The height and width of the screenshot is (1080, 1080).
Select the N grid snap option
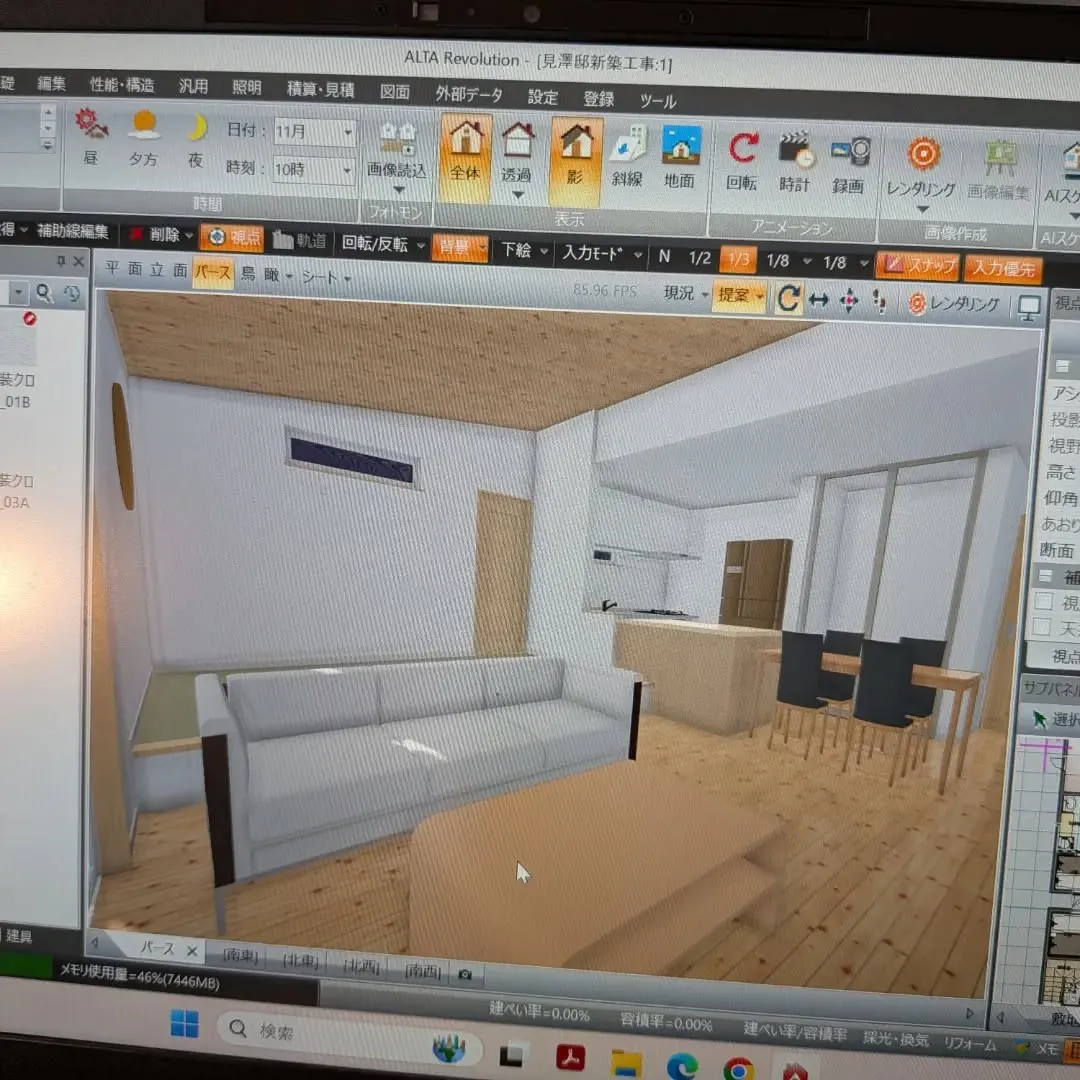(x=664, y=256)
